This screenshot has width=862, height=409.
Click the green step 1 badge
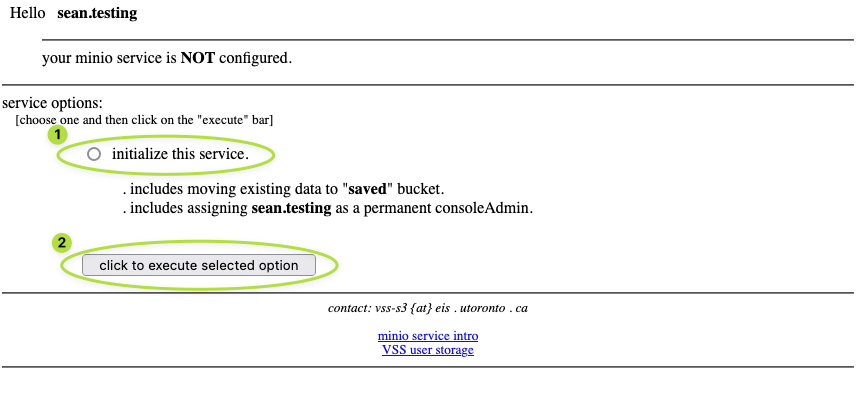tap(59, 134)
